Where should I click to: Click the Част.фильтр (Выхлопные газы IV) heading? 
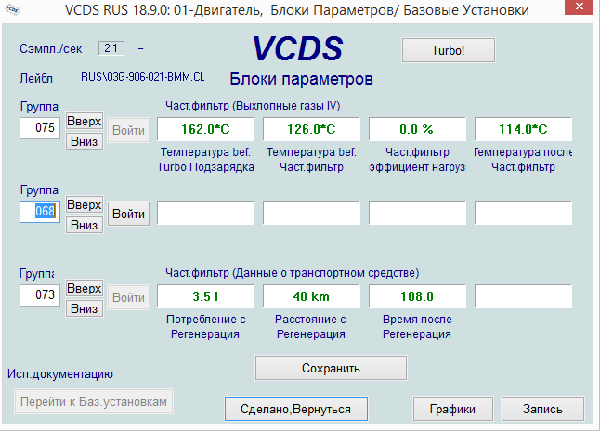point(253,106)
